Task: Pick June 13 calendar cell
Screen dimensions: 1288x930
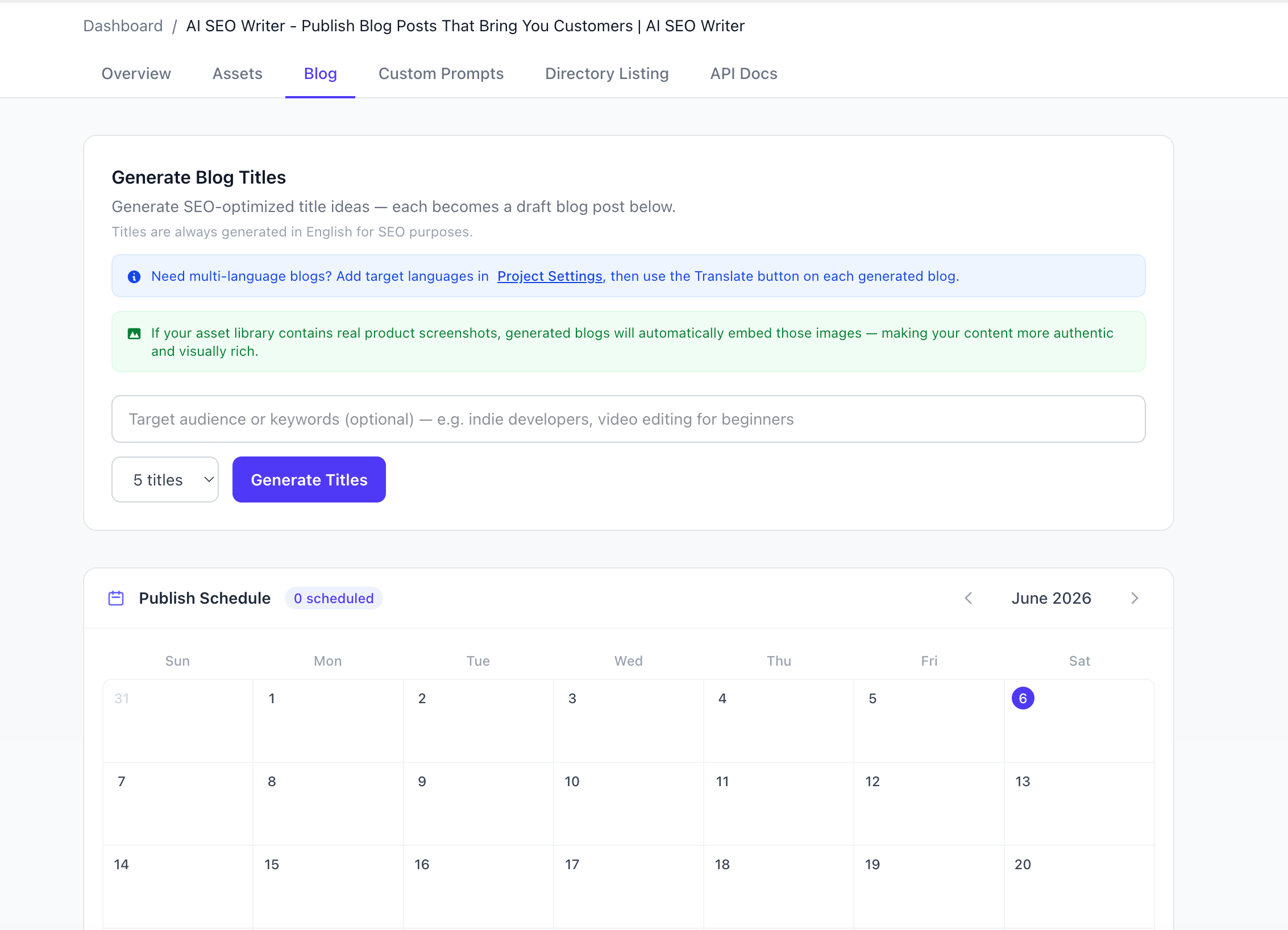Action: (1079, 804)
